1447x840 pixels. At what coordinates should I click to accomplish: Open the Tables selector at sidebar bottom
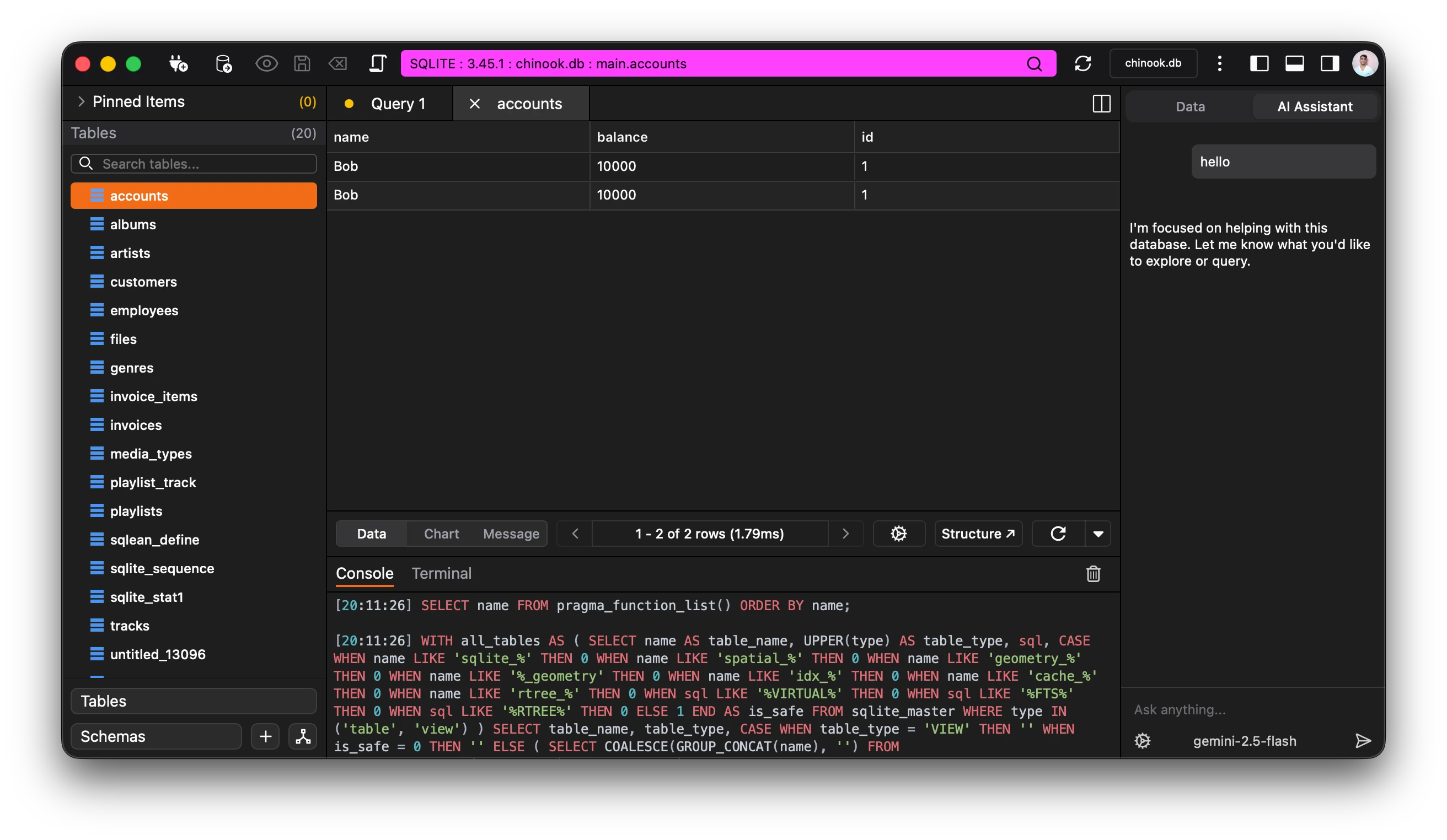pos(194,701)
